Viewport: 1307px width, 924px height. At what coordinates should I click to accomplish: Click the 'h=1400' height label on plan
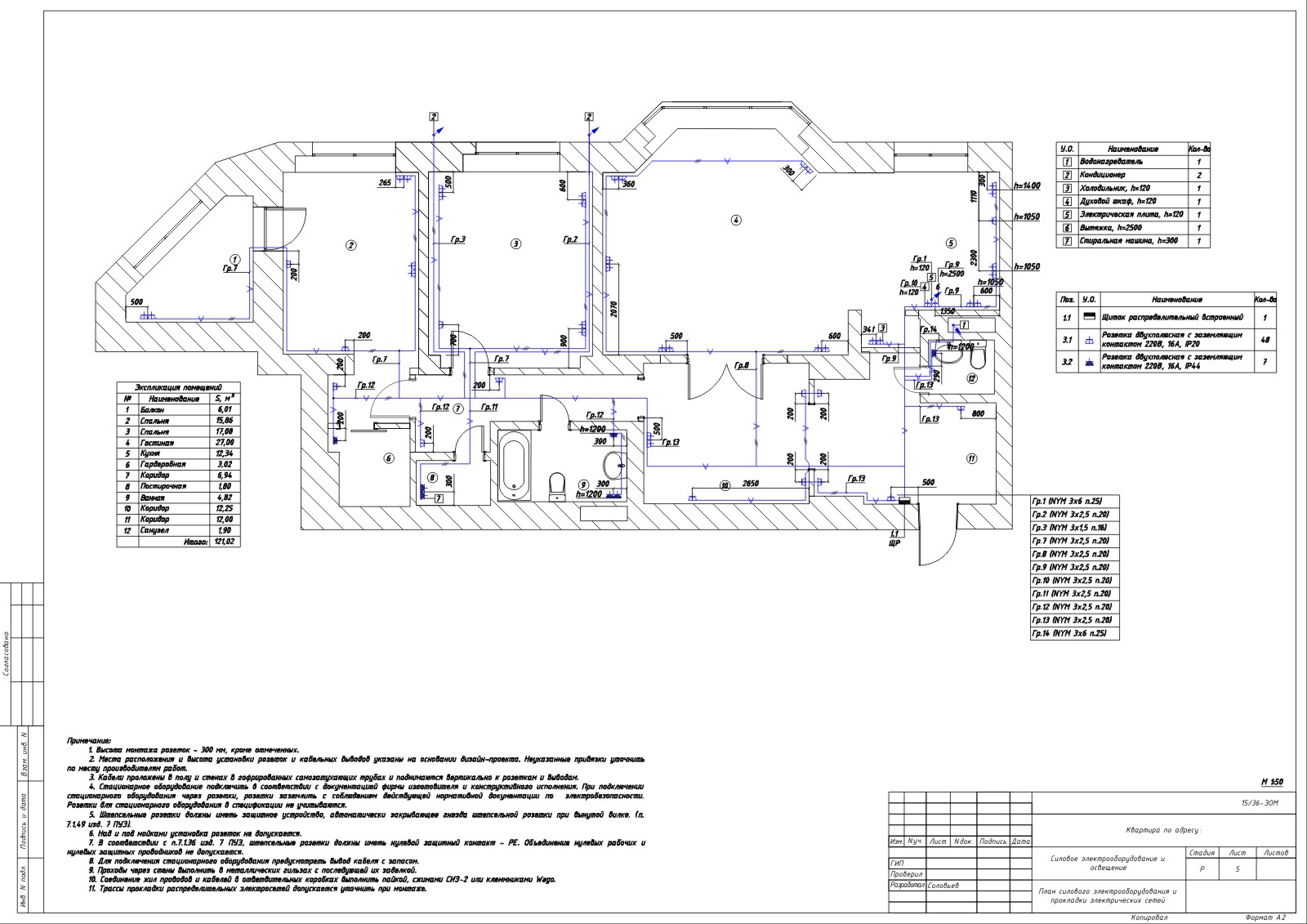pyautogui.click(x=1027, y=187)
